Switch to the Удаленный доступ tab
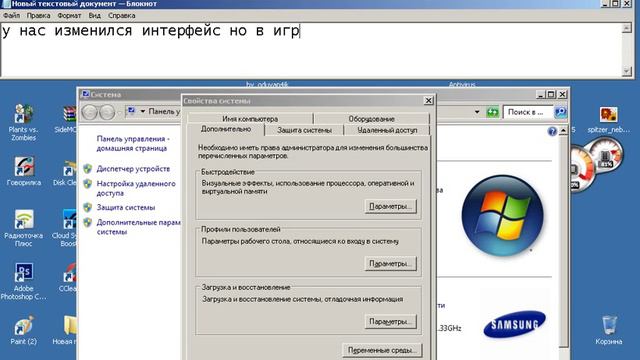 coord(387,130)
